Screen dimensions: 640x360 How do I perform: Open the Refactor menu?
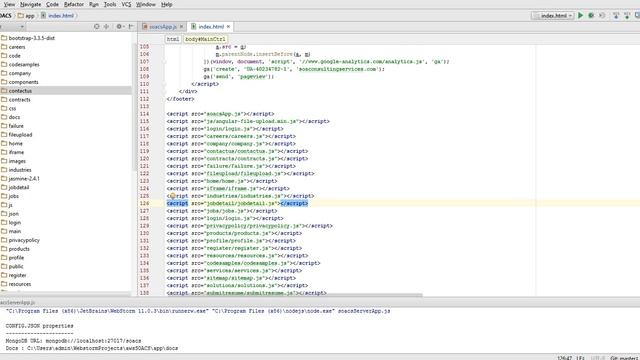pyautogui.click(x=74, y=4)
